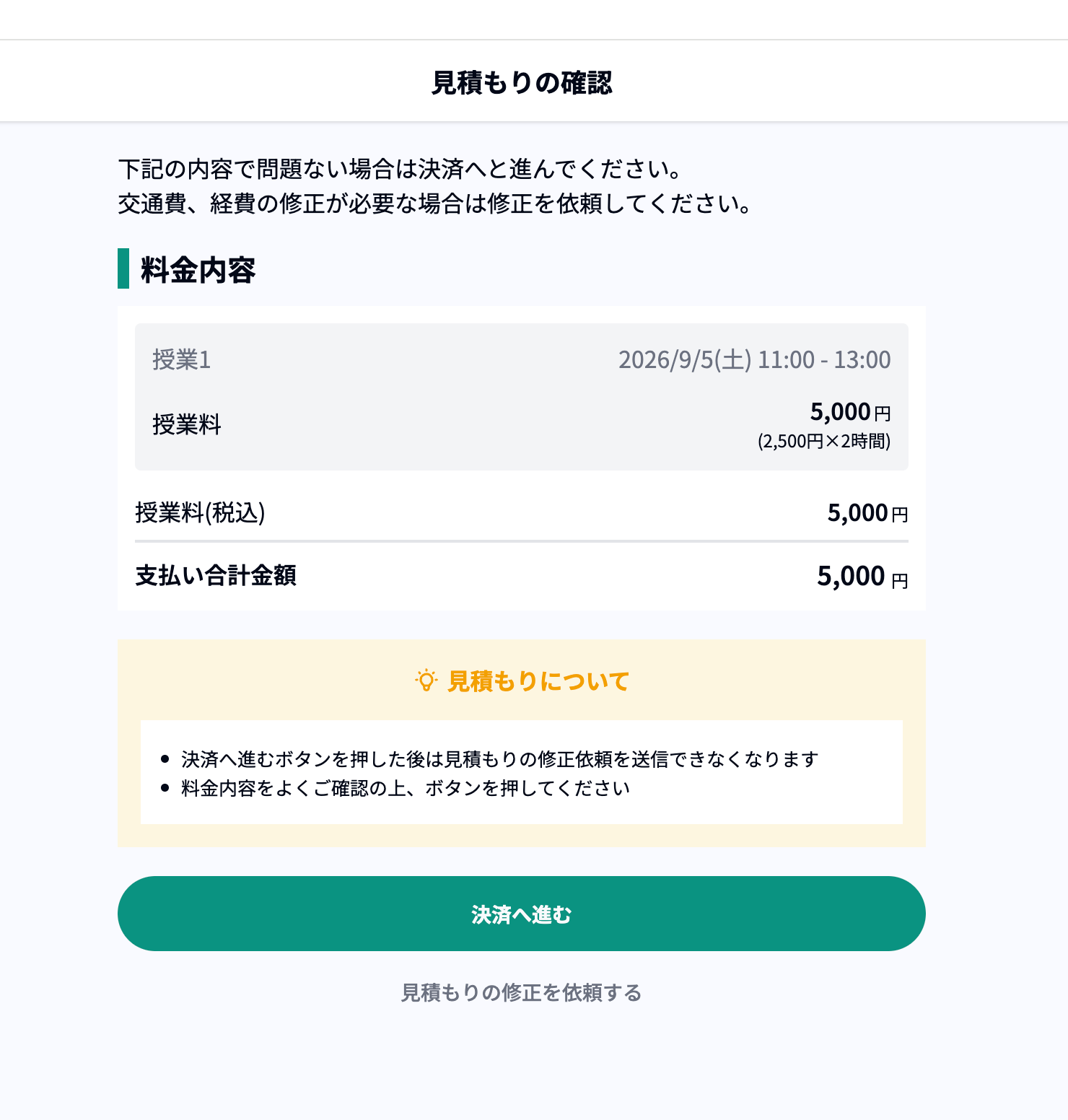
Task: Click the line about 交通費、経費の修正
Action: (x=435, y=204)
